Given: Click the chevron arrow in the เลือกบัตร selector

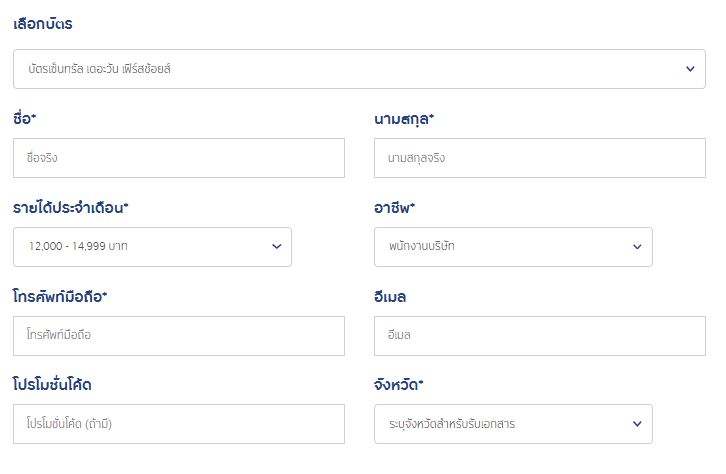Looking at the screenshot, I should pyautogui.click(x=690, y=68).
